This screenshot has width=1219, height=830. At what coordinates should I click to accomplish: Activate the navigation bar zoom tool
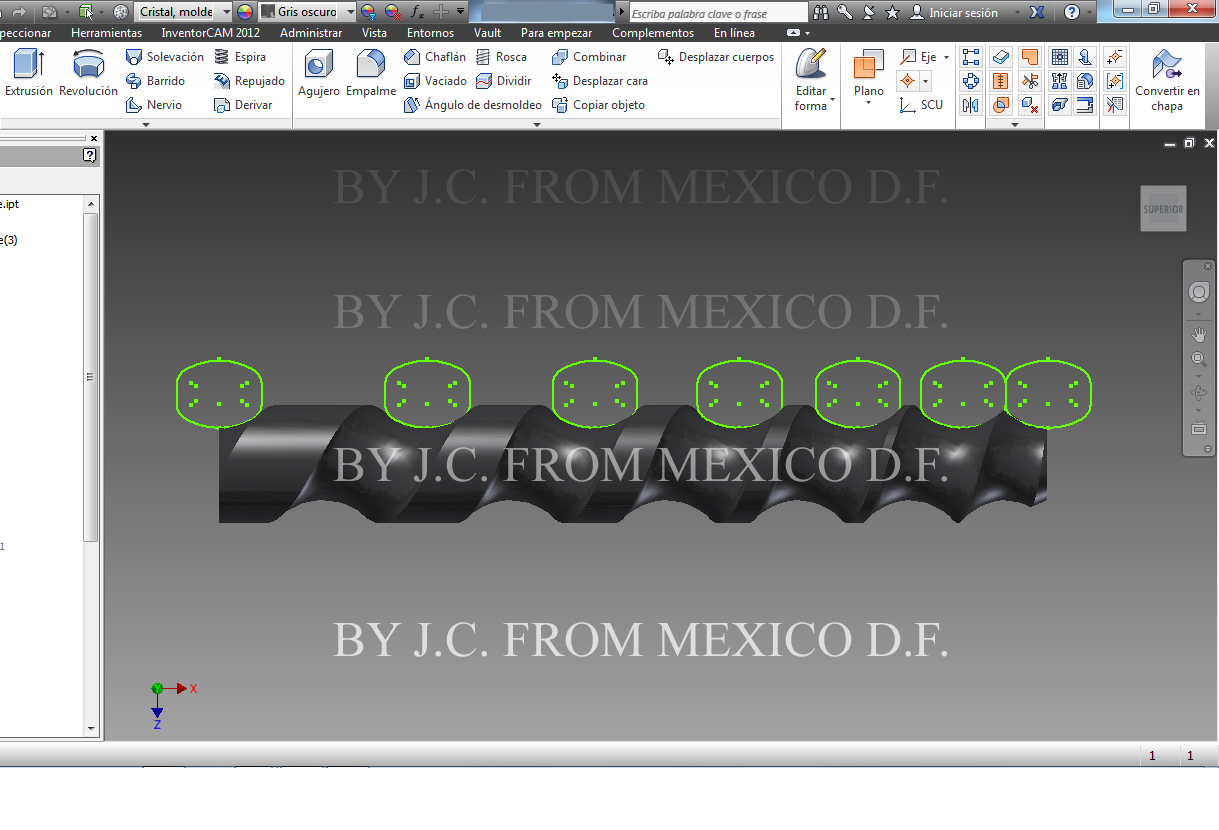click(1198, 359)
